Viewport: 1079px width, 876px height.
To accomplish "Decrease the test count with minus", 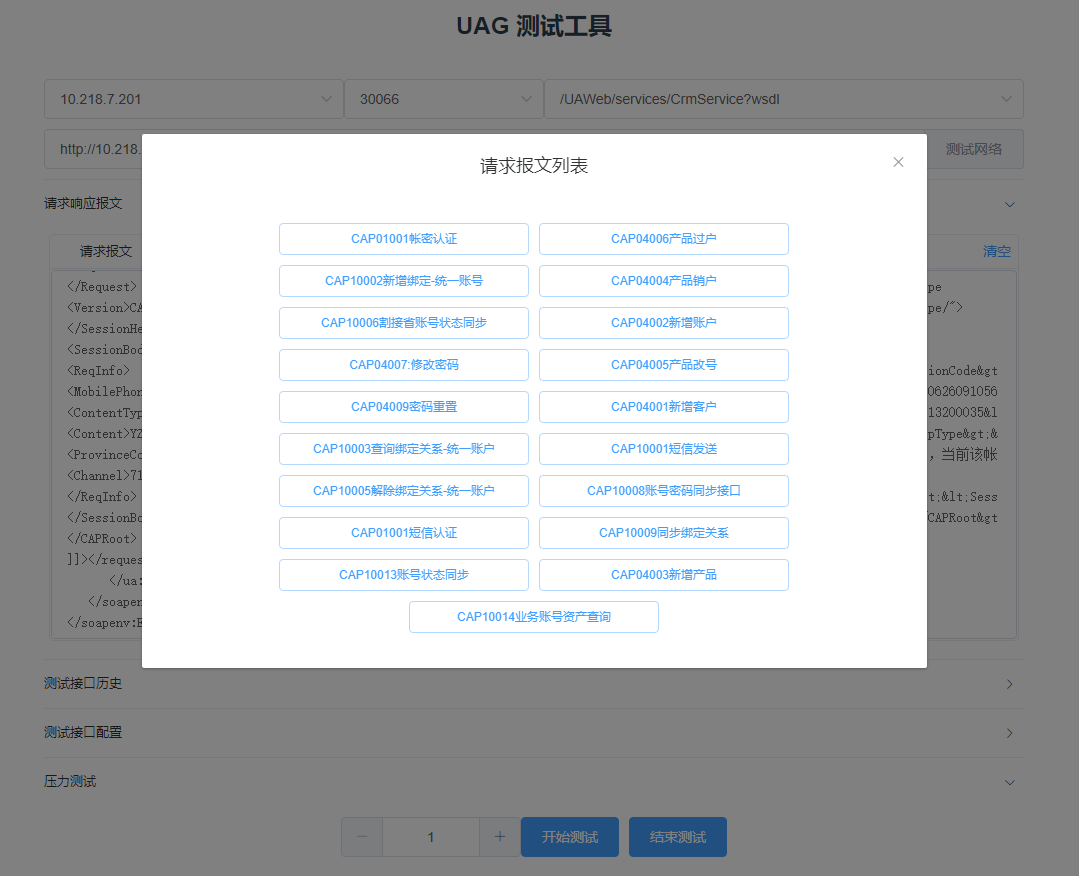I will click(x=362, y=837).
